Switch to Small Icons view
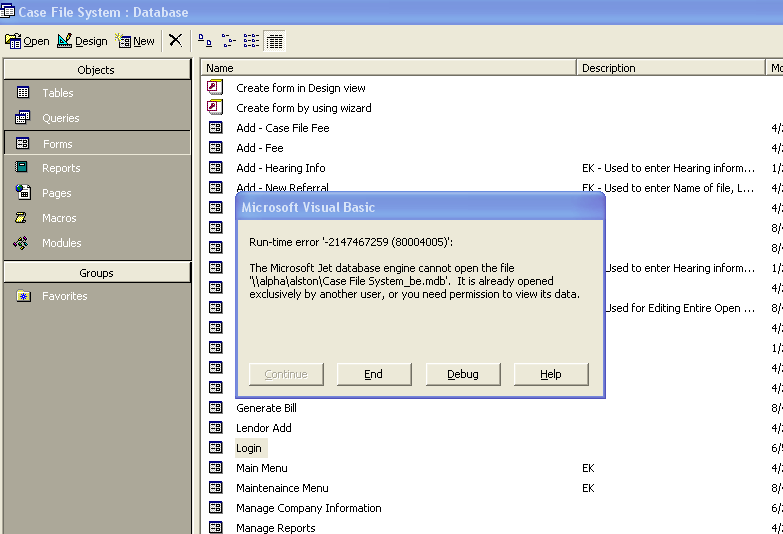The height and width of the screenshot is (534, 783). pos(228,40)
